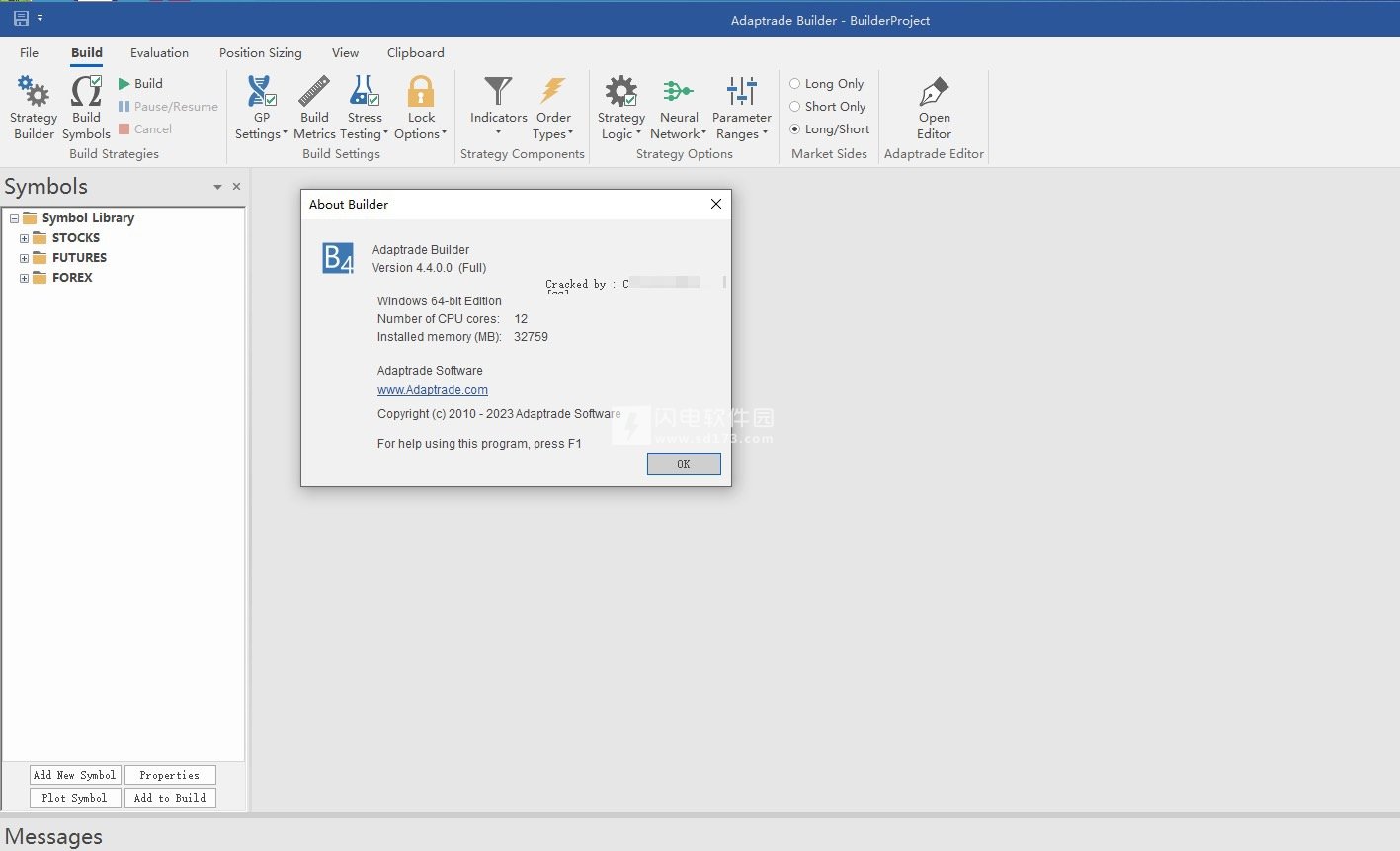
Task: Open the Clipboard tab
Action: click(416, 53)
